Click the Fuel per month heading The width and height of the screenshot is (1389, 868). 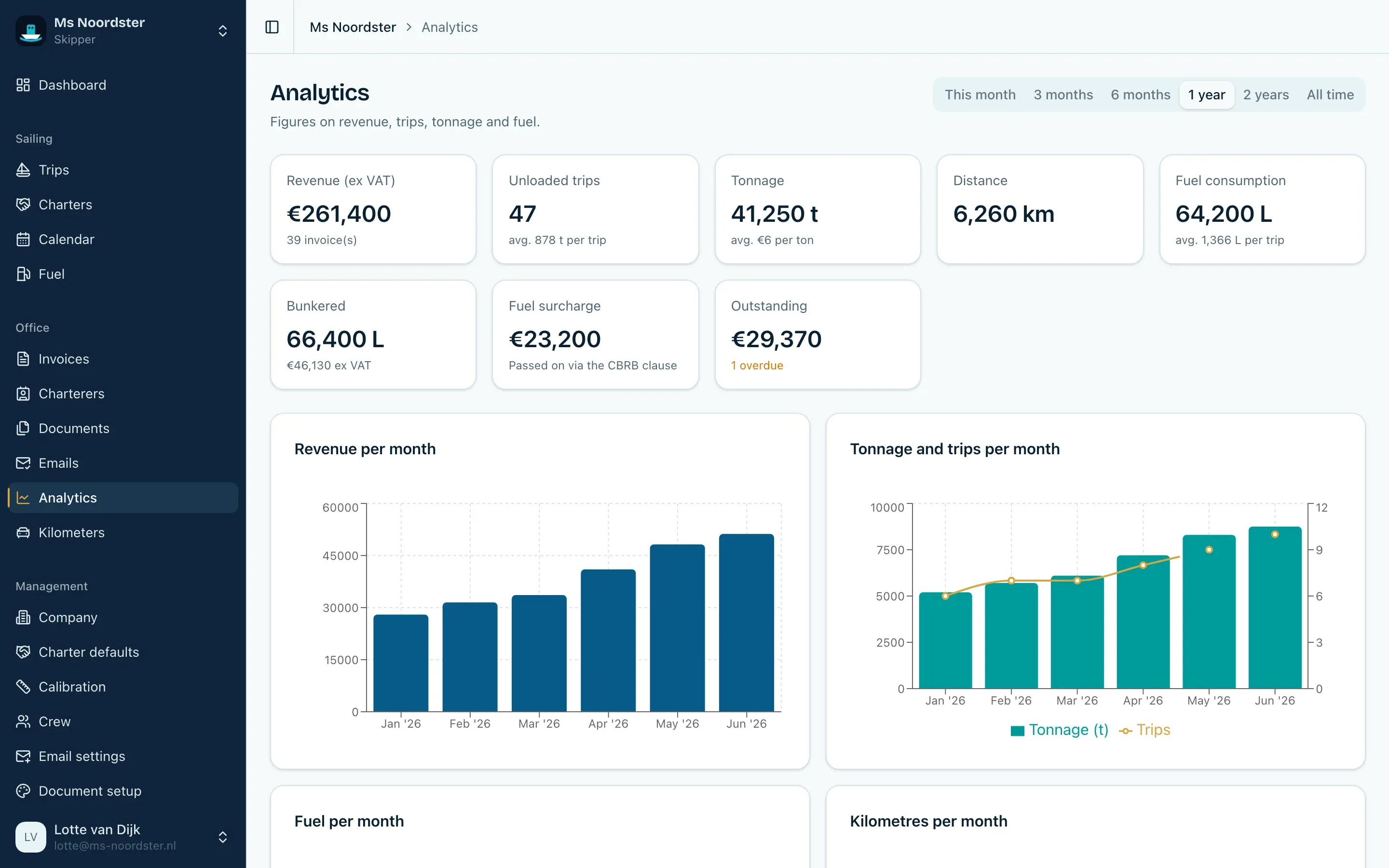pos(349,822)
